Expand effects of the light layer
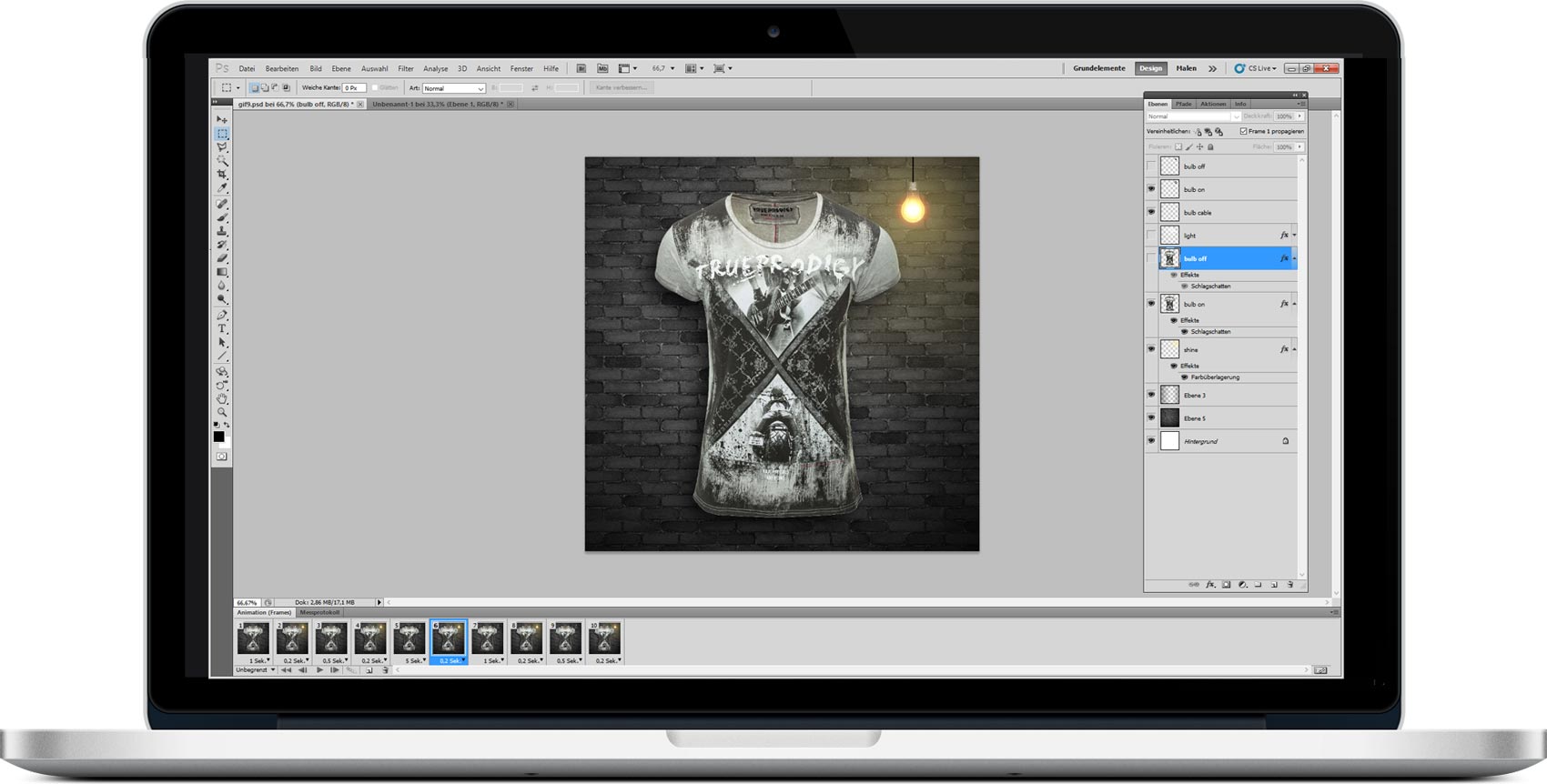The height and width of the screenshot is (784, 1547). pos(1294,236)
